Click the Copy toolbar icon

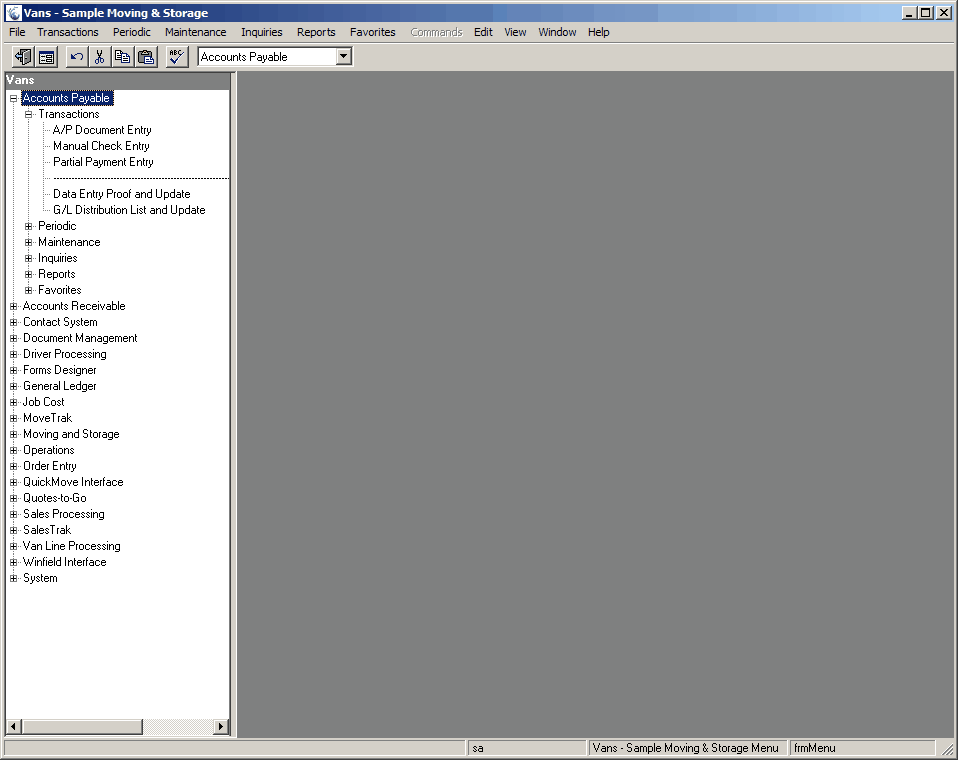click(x=122, y=57)
